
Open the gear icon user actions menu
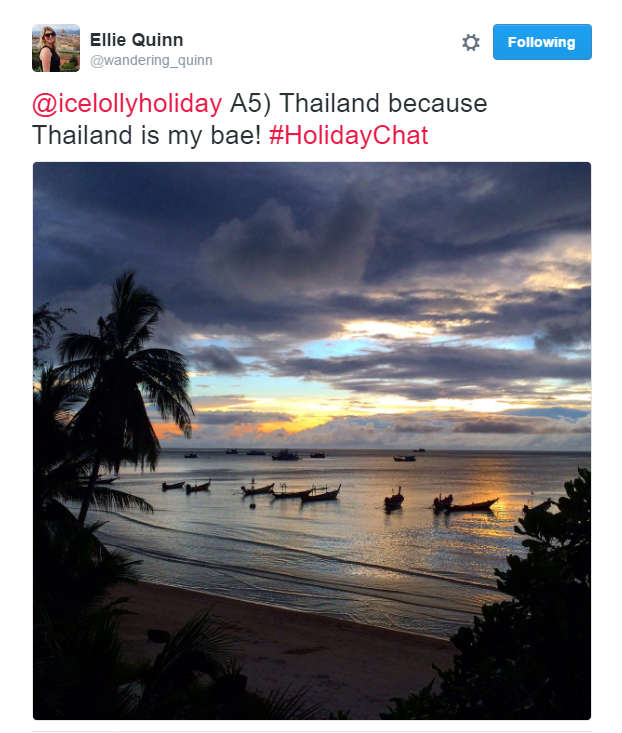coord(471,43)
